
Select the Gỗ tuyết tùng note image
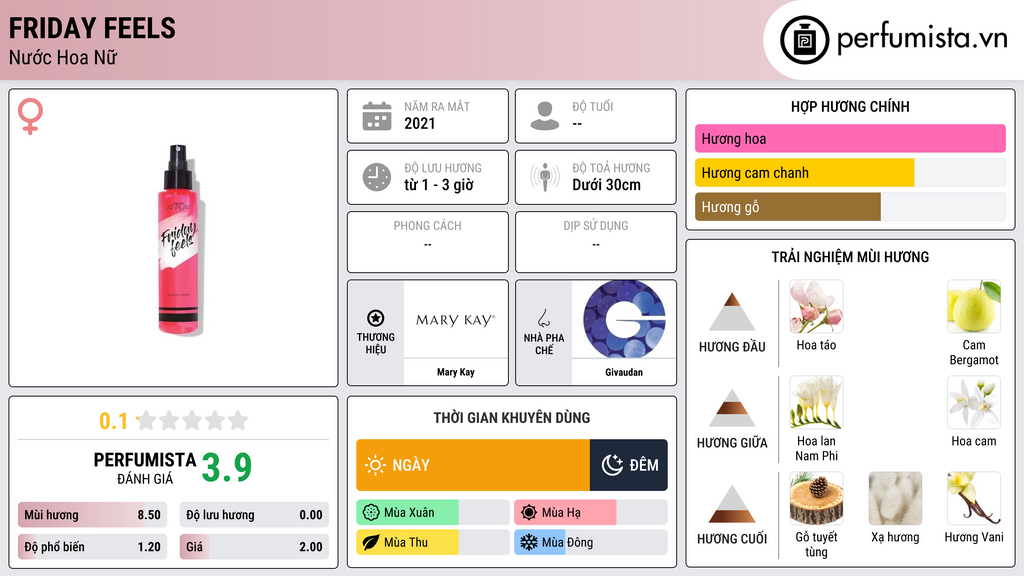pyautogui.click(x=816, y=499)
